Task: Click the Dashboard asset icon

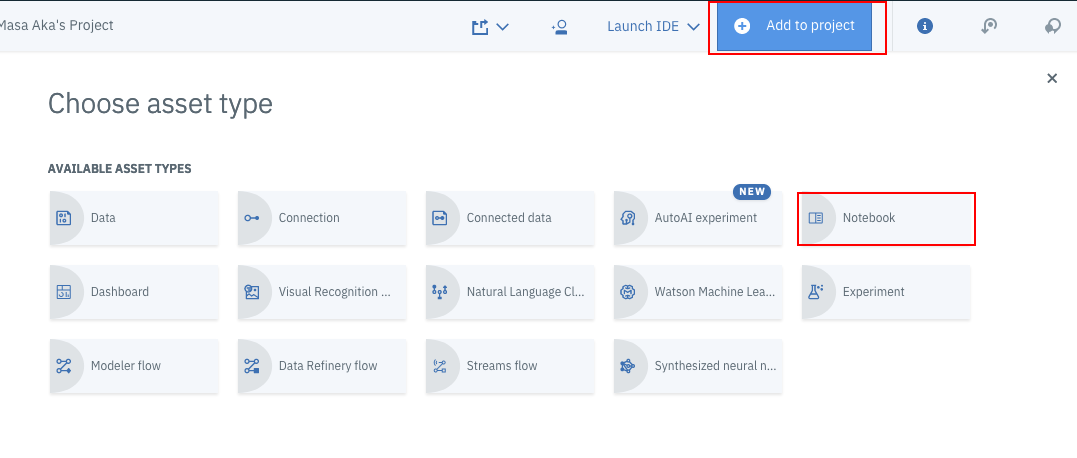Action: click(63, 292)
